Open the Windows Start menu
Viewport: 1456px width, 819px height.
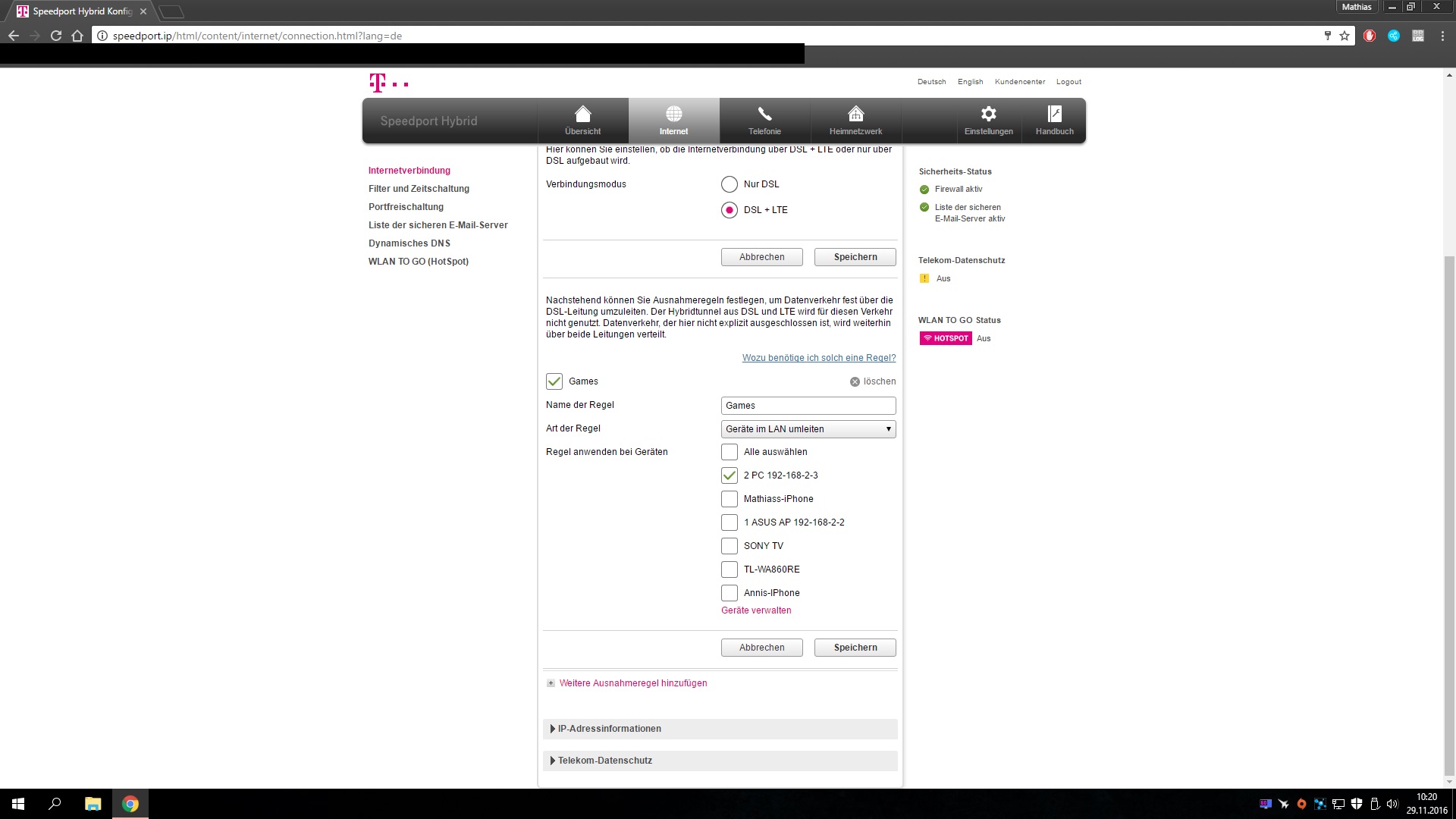click(18, 804)
